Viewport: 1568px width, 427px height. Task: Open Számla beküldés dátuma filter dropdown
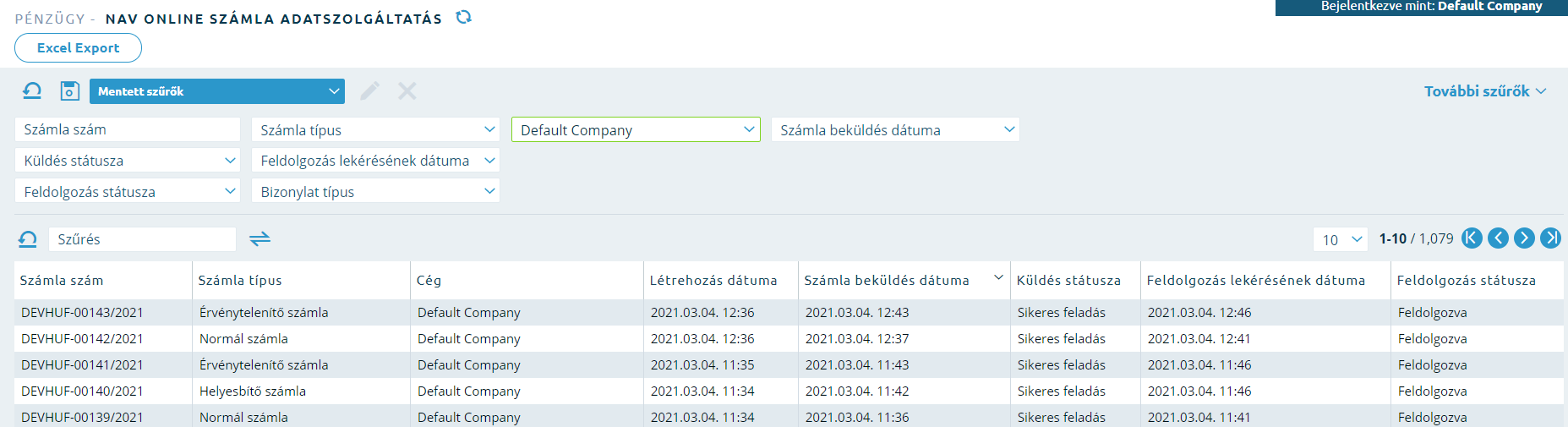pyautogui.click(x=895, y=129)
